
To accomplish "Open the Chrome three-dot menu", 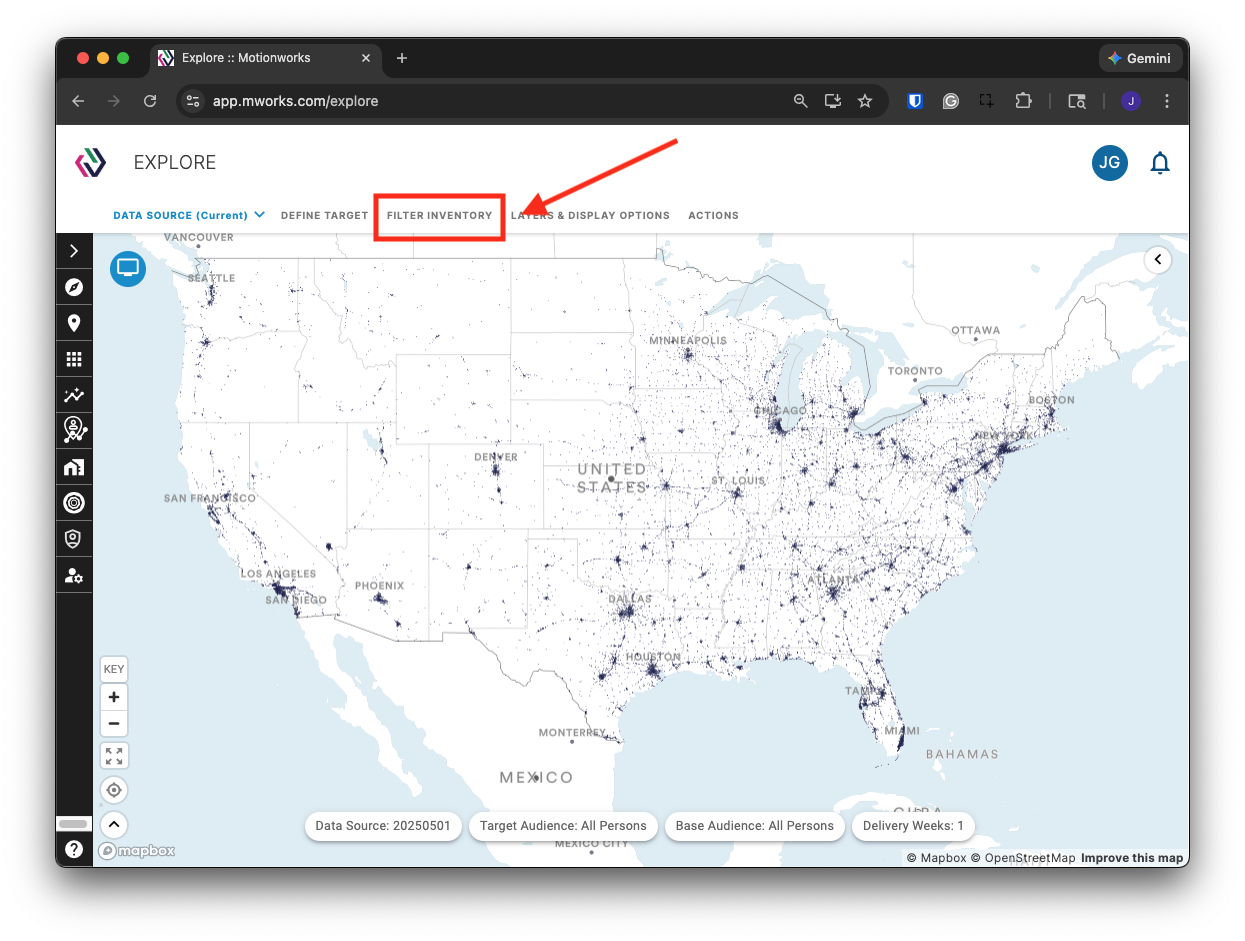I will point(1167,101).
